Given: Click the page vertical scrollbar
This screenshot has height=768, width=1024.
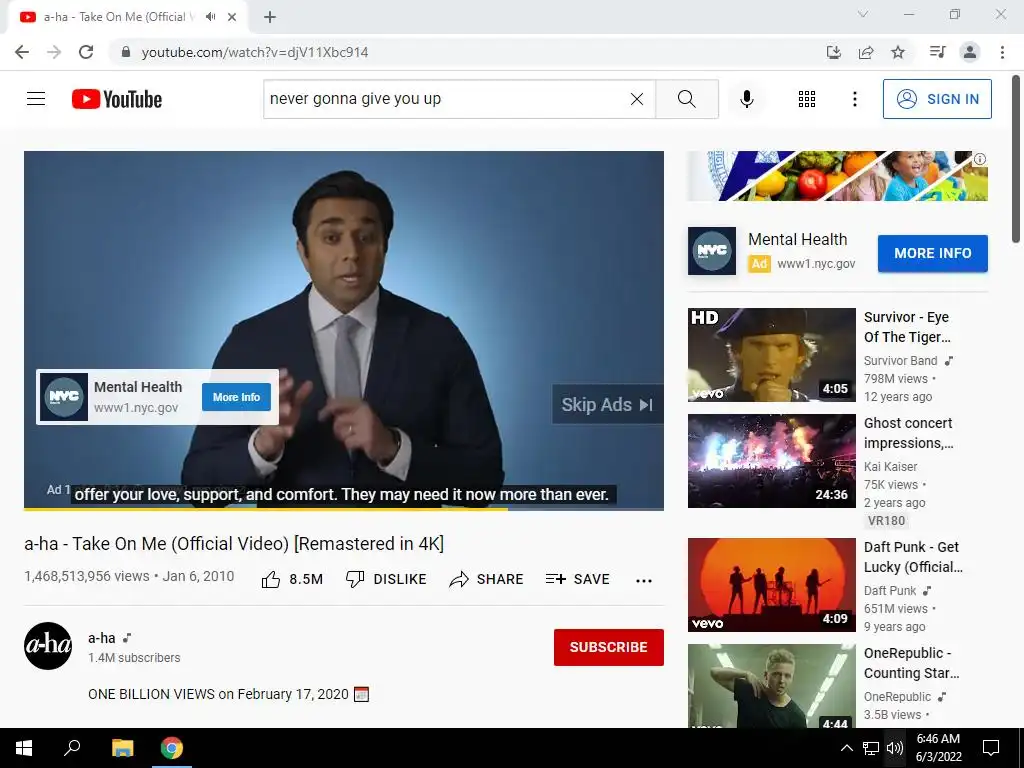Looking at the screenshot, I should pyautogui.click(x=1016, y=160).
